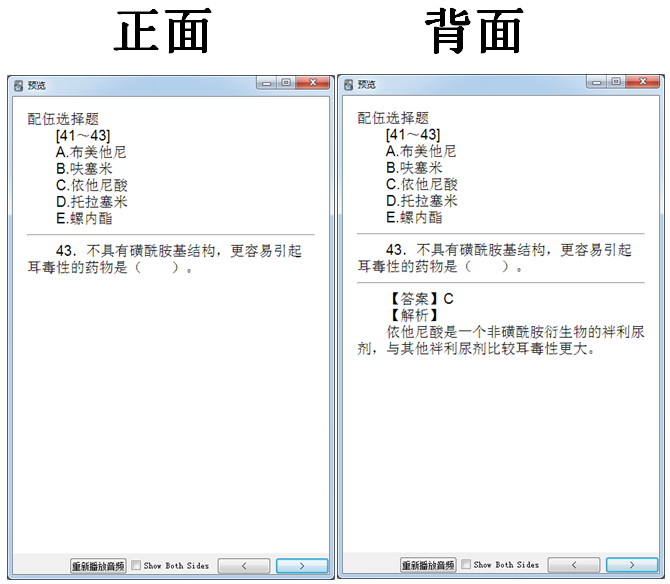Minimize the left preview window
The width and height of the screenshot is (670, 584).
[x=266, y=83]
